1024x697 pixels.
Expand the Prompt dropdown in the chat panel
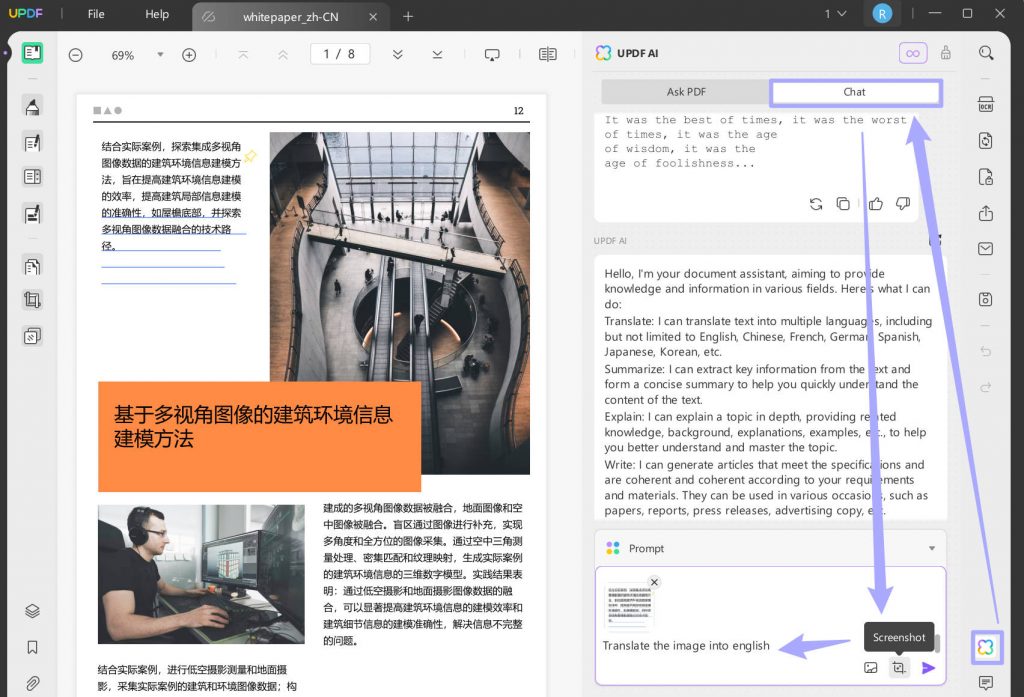932,548
